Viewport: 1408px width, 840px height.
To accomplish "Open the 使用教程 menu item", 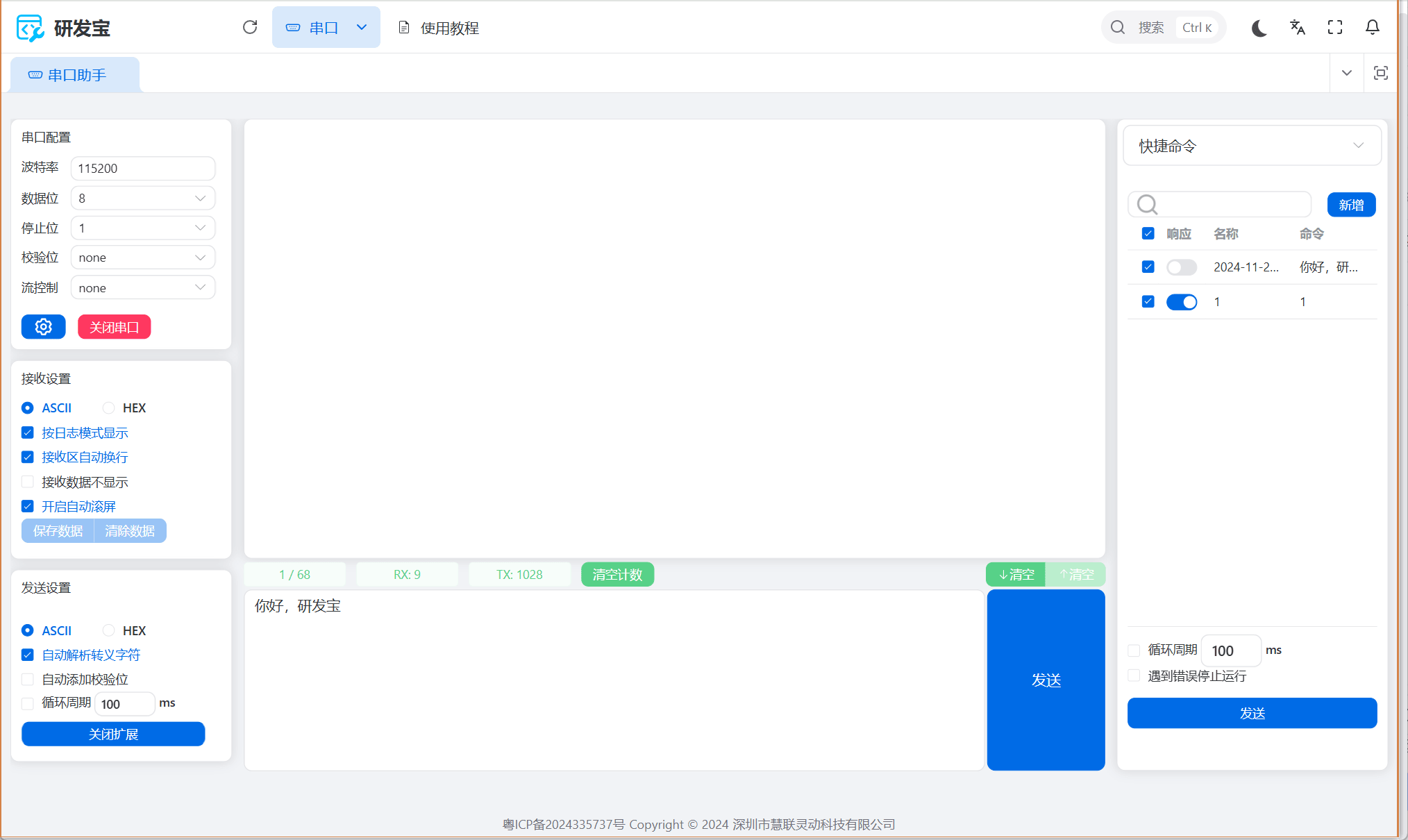I will tap(439, 28).
